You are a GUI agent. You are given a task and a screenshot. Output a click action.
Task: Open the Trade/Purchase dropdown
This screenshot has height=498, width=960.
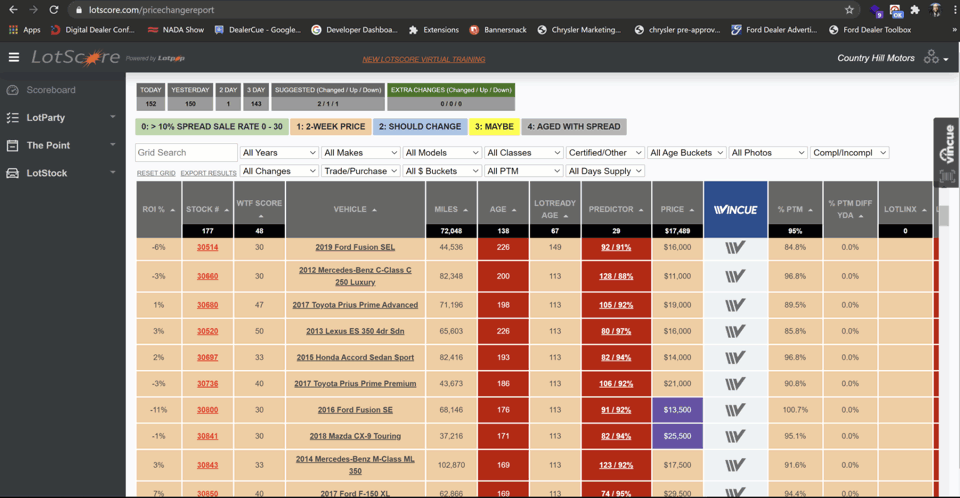coord(361,171)
